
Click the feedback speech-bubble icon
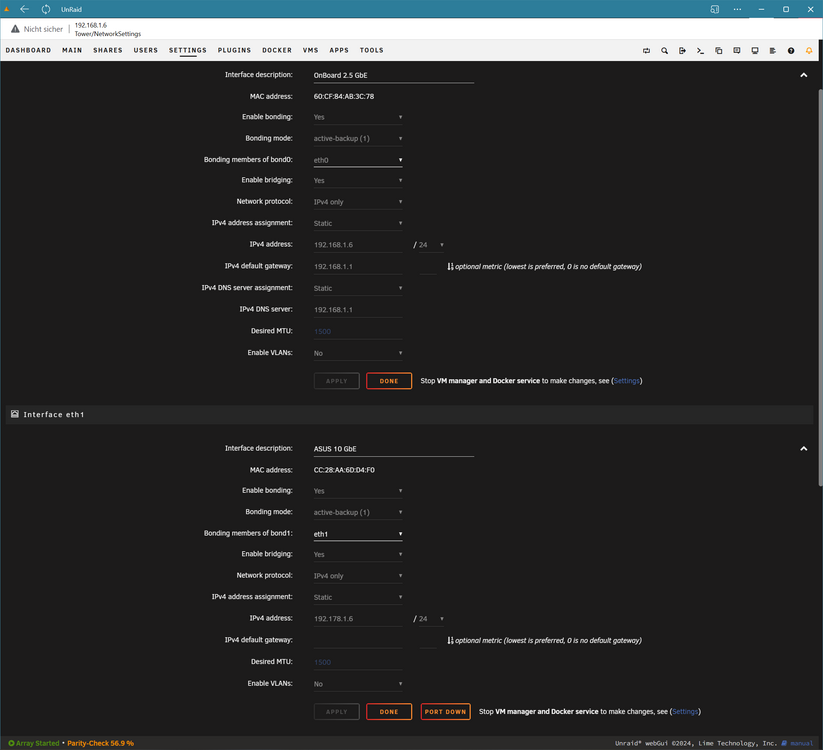(736, 50)
